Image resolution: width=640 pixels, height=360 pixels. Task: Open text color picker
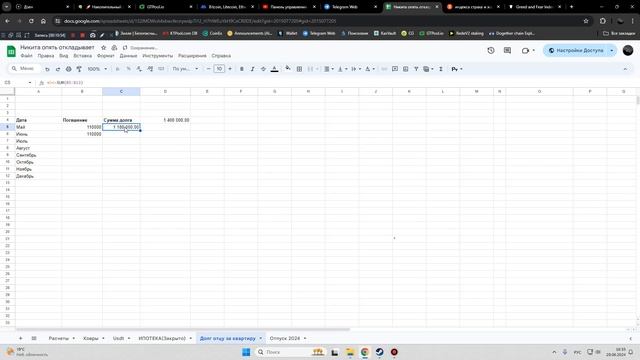click(x=275, y=69)
